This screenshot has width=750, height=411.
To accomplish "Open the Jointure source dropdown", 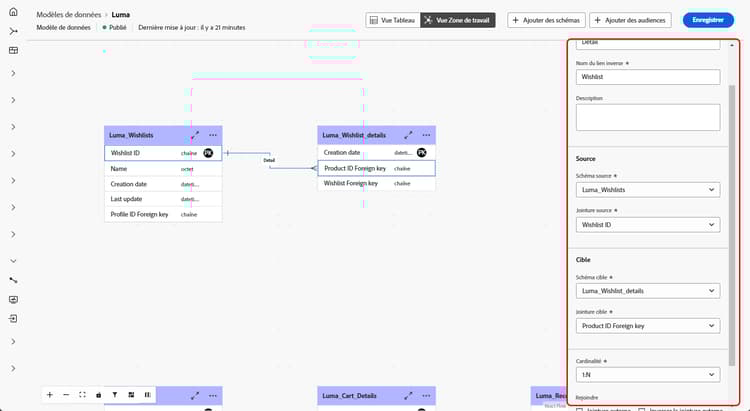I will [648, 224].
